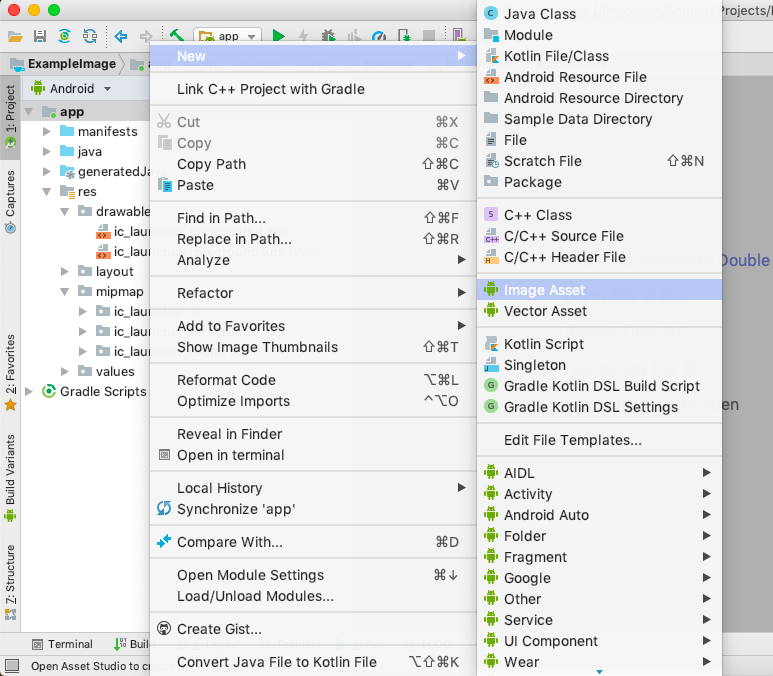Screen dimensions: 773x676
Task: Open the Fragment submenu
Action: pos(599,557)
